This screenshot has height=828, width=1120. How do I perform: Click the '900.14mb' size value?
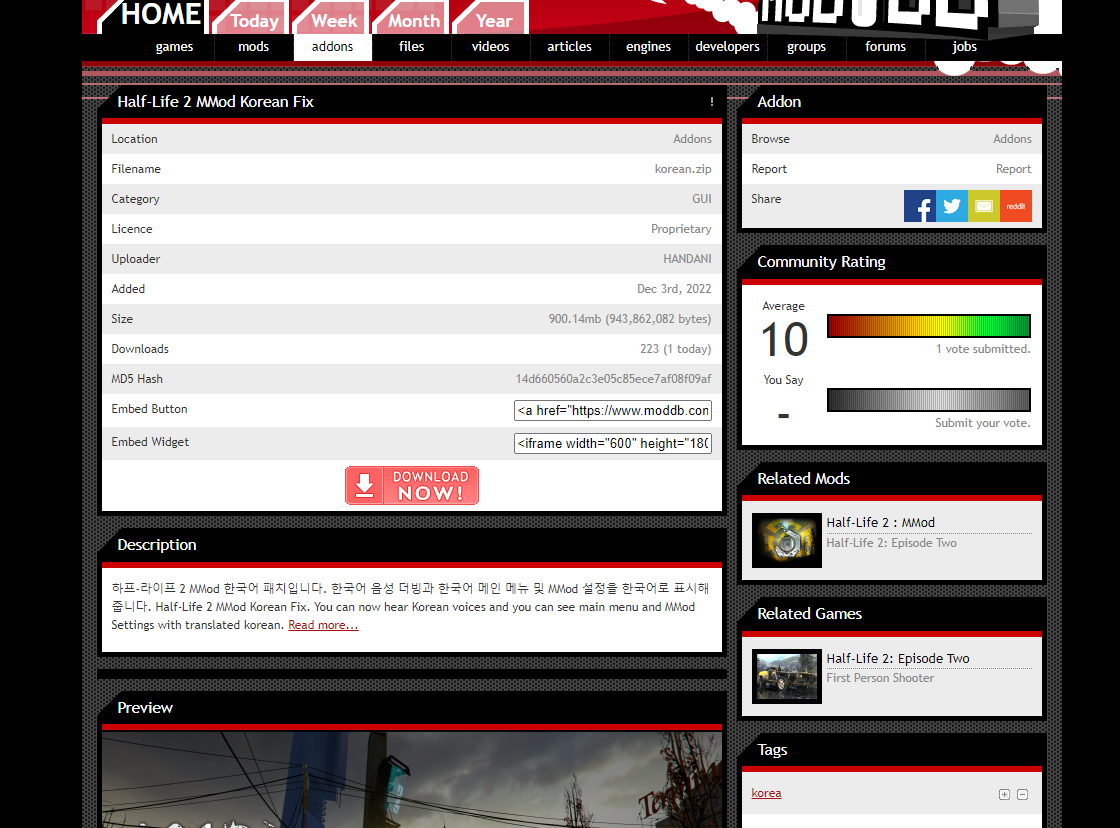(630, 319)
